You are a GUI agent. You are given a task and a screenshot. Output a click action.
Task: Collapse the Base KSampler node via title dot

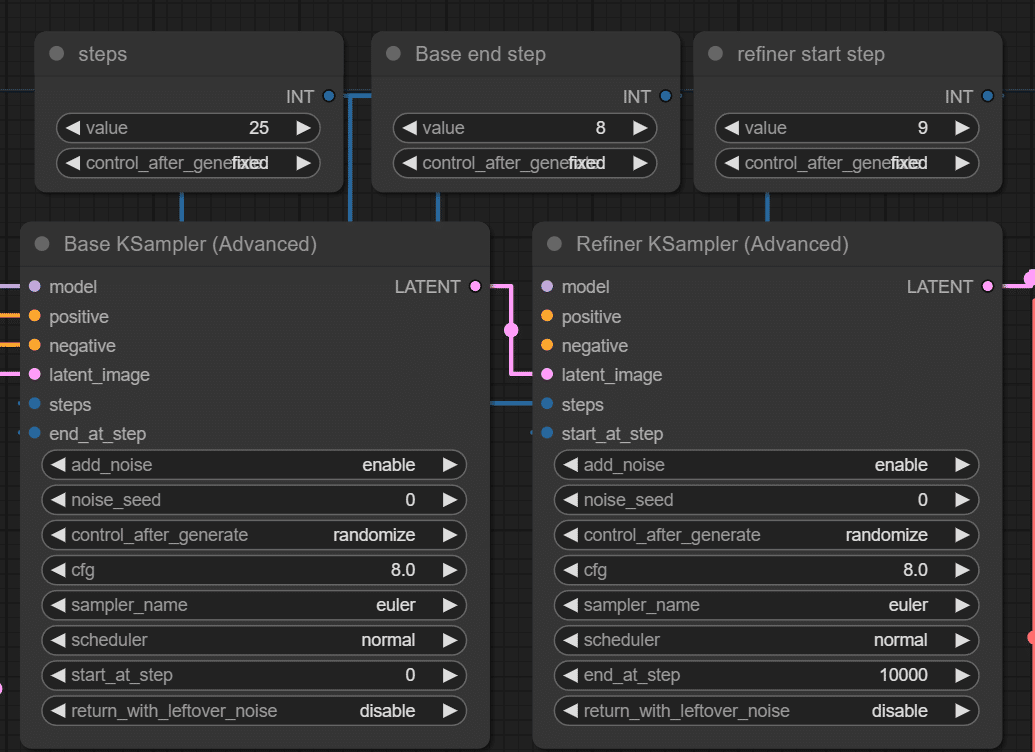tap(41, 243)
